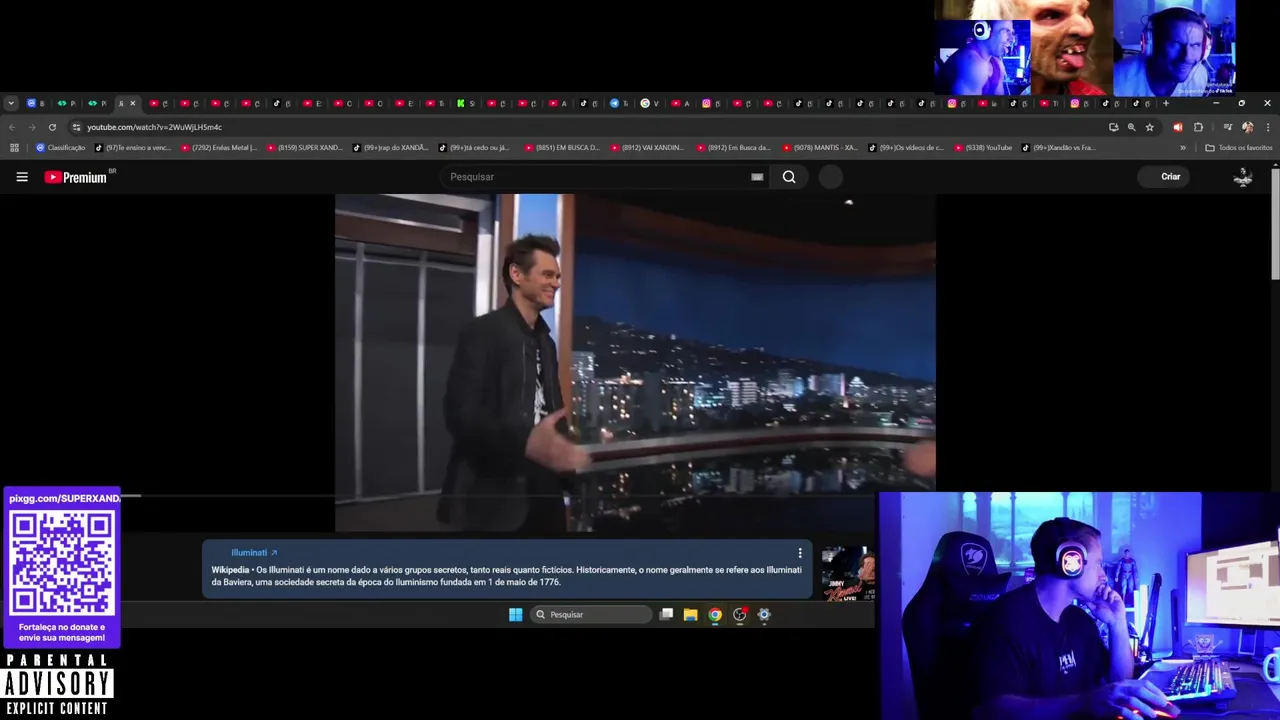This screenshot has width=1280, height=720.
Task: Open the '(99+)Os vídeos de c...' bookmark
Action: (x=906, y=148)
